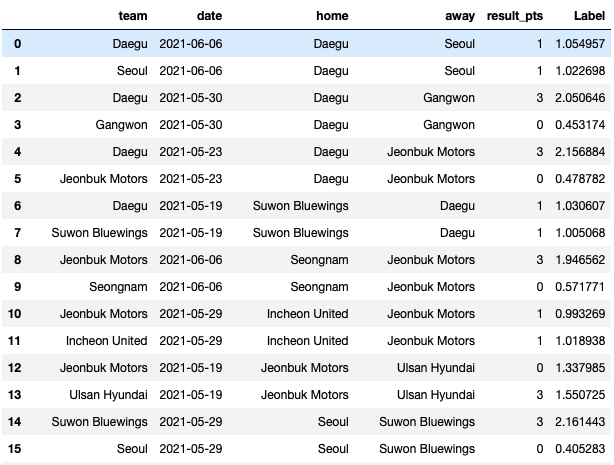This screenshot has width=614, height=465.
Task: Click team cell 'Gangwon' in row 3
Action: pos(121,125)
